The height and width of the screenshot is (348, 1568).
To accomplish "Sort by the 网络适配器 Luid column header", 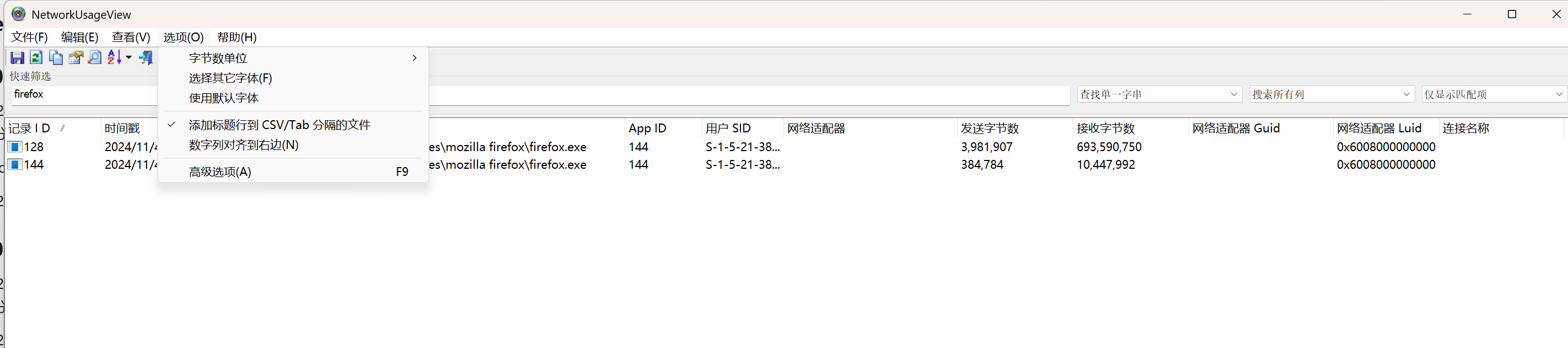I will [x=1386, y=129].
